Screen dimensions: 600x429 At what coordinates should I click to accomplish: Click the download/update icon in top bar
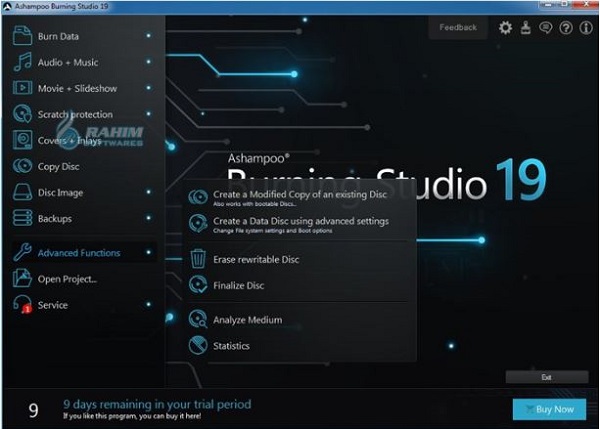[x=526, y=28]
